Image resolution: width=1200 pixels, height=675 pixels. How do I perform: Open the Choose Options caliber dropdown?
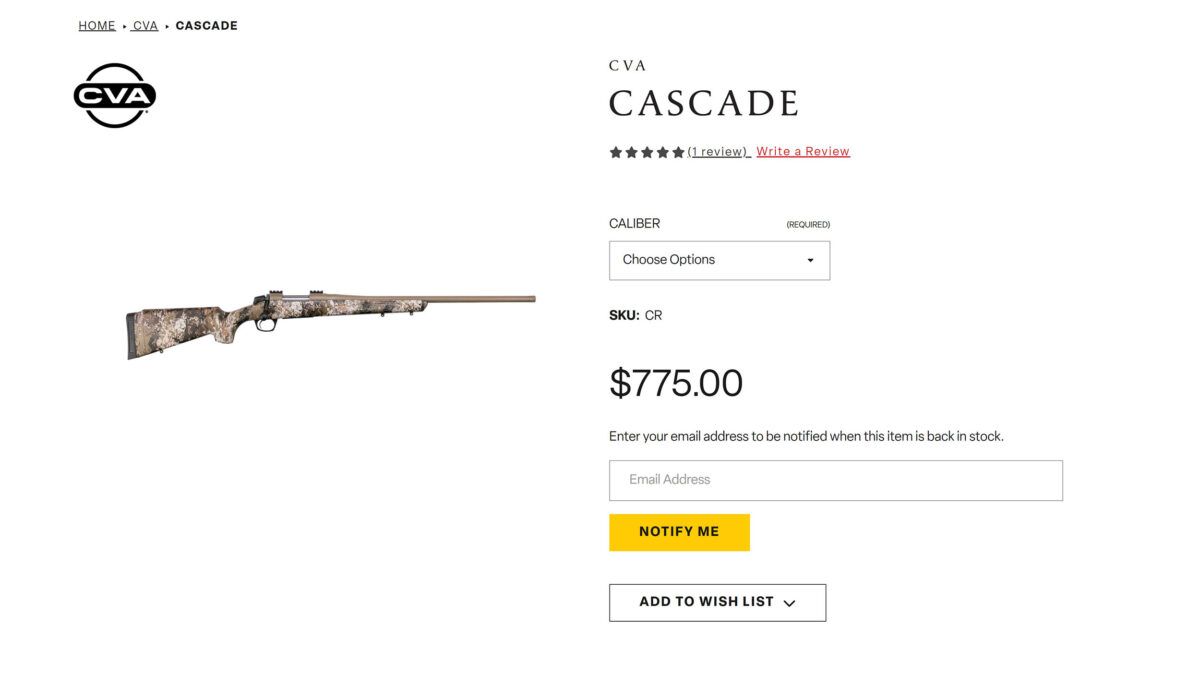point(719,260)
